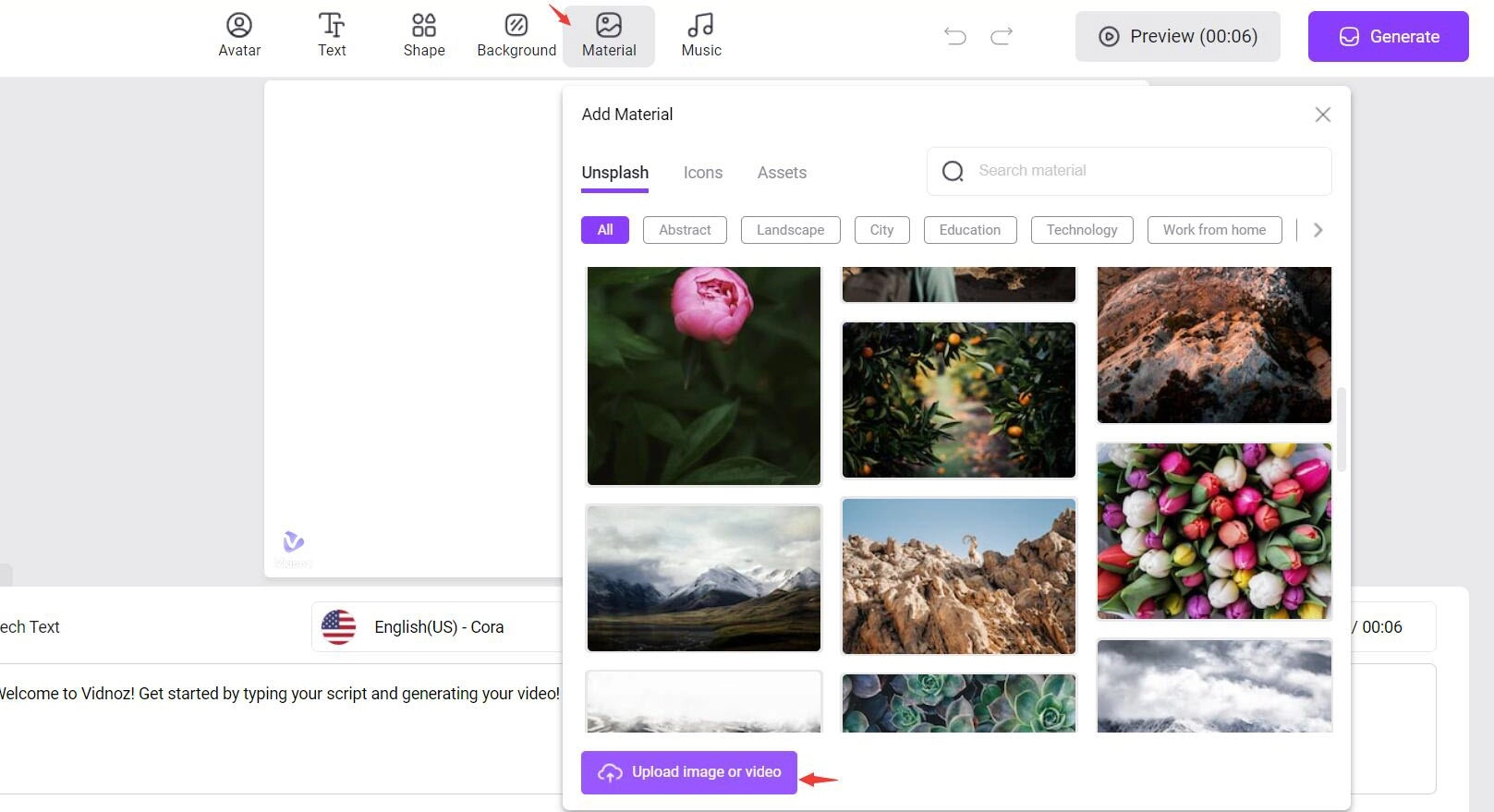Expand more categories with right chevron
Screen dimensions: 1494x812
(1318, 230)
